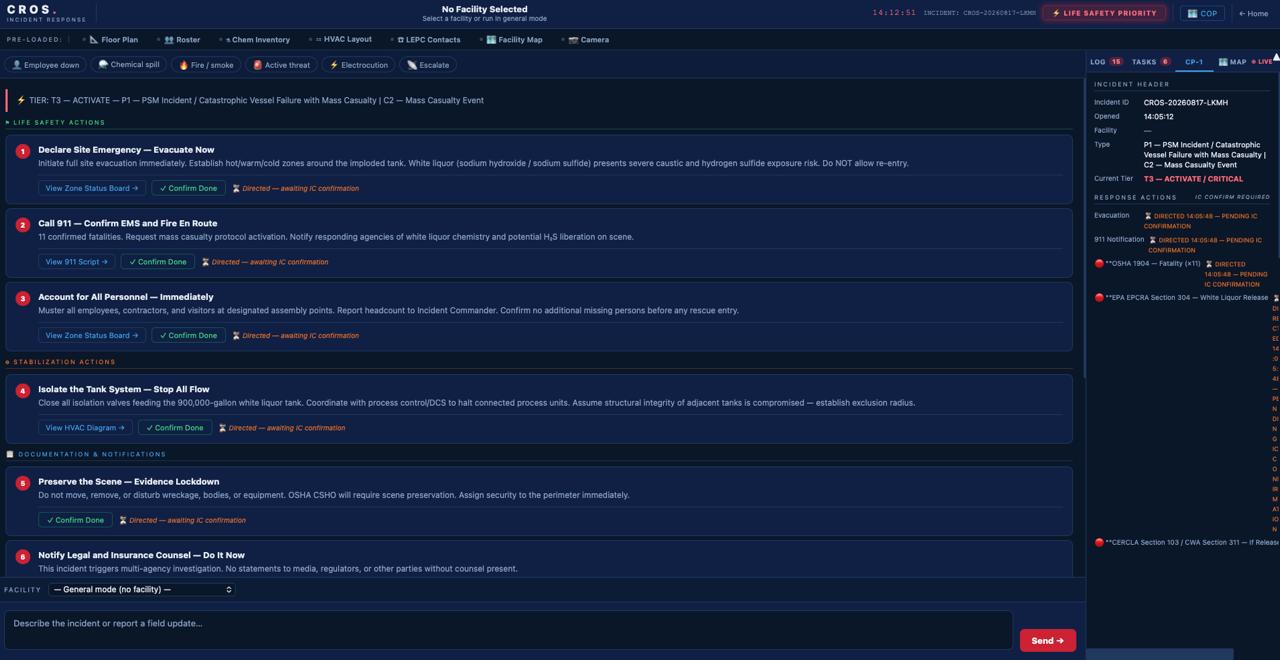Viewport: 1280px width, 660px height.
Task: Click the Life Safety Priority button
Action: click(x=1104, y=13)
